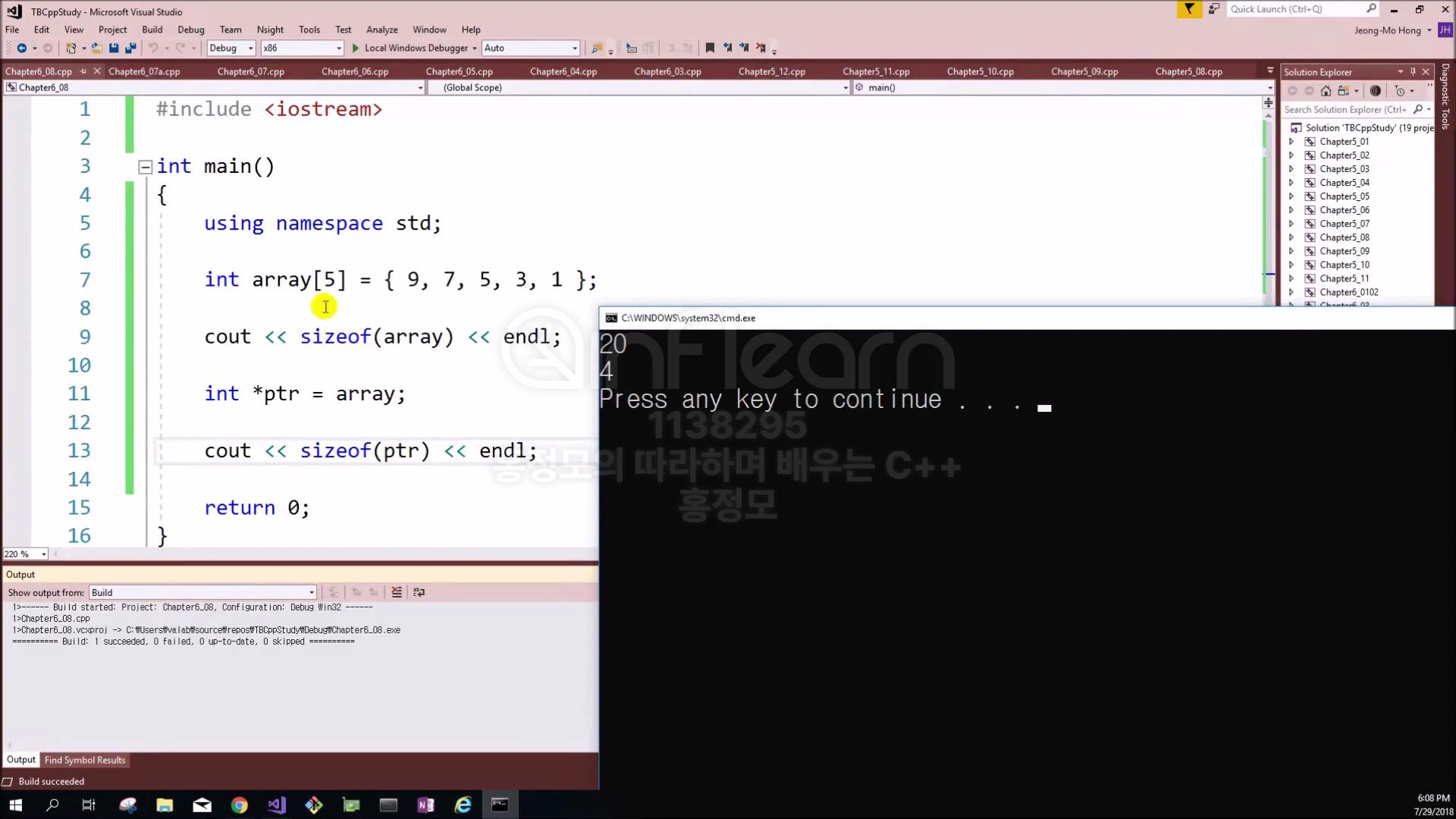Toggle bookmark on current line icon
Screen dimensions: 1456x819
pos(710,48)
